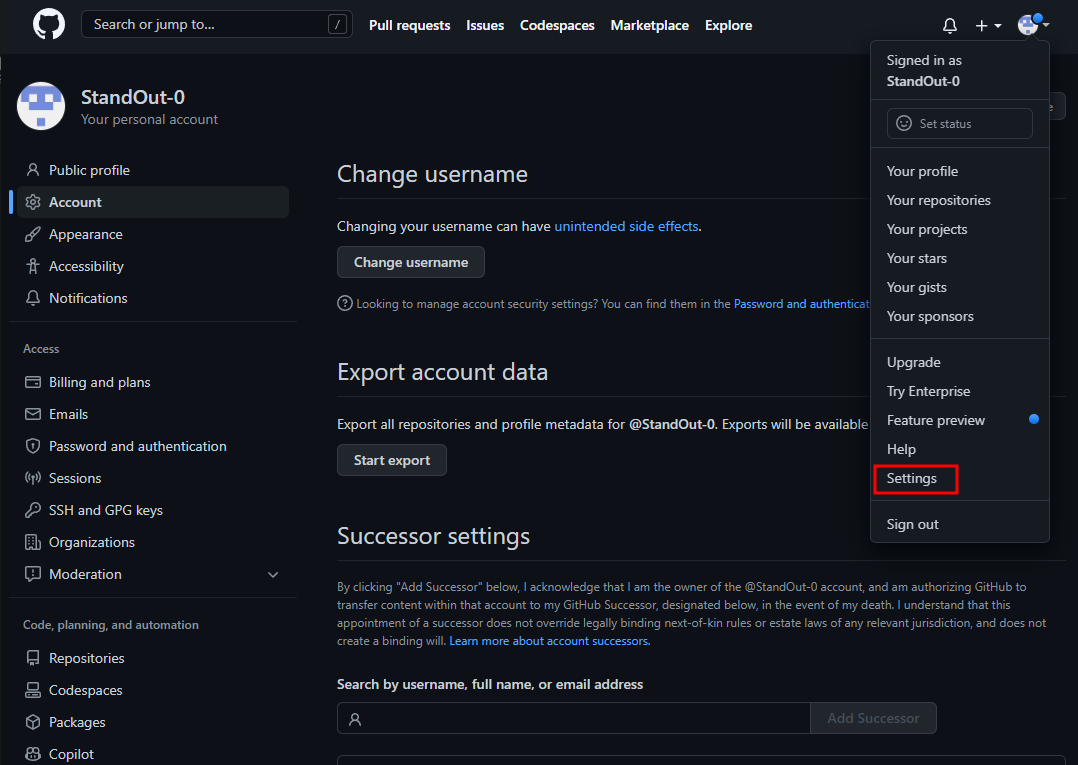Open Password and authentication inline link
The height and width of the screenshot is (765, 1078).
(x=802, y=304)
